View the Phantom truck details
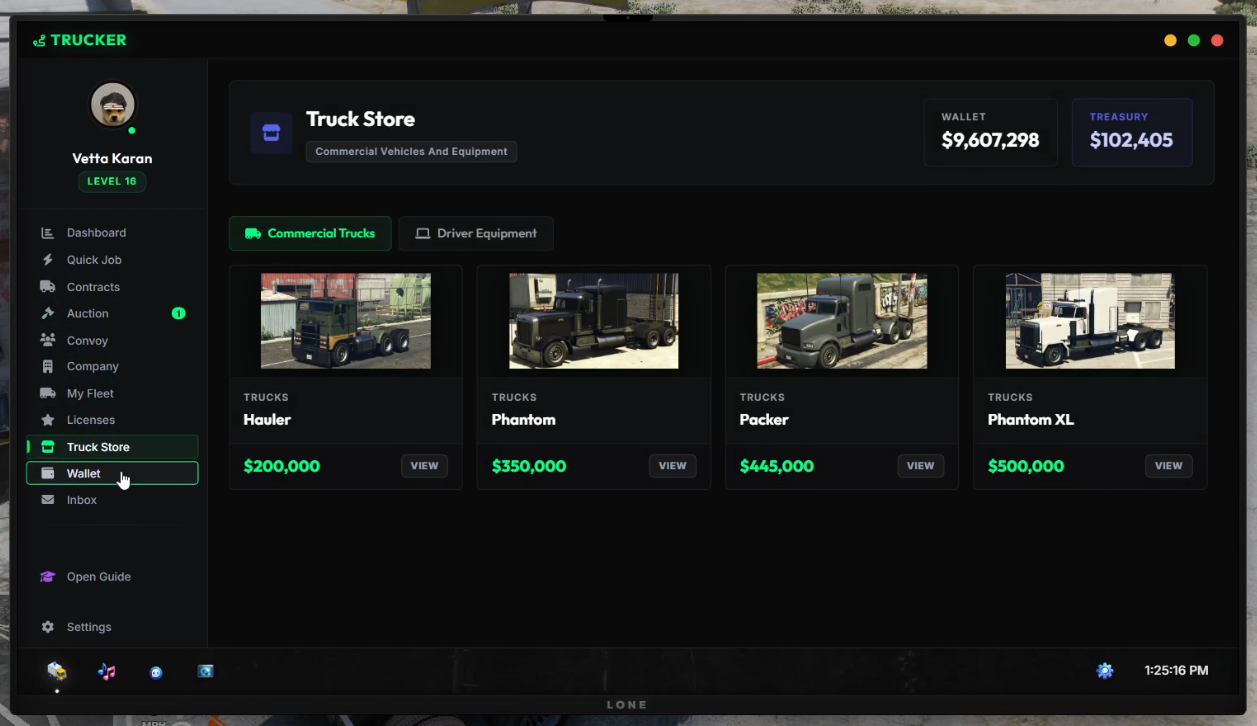Image resolution: width=1257 pixels, height=726 pixels. click(672, 466)
